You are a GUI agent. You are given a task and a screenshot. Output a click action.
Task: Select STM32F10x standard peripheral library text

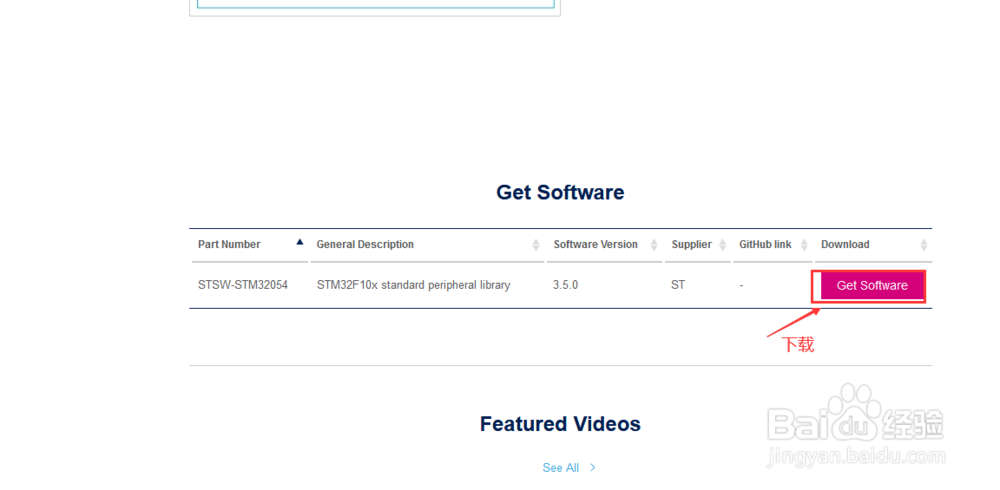pyautogui.click(x=413, y=285)
